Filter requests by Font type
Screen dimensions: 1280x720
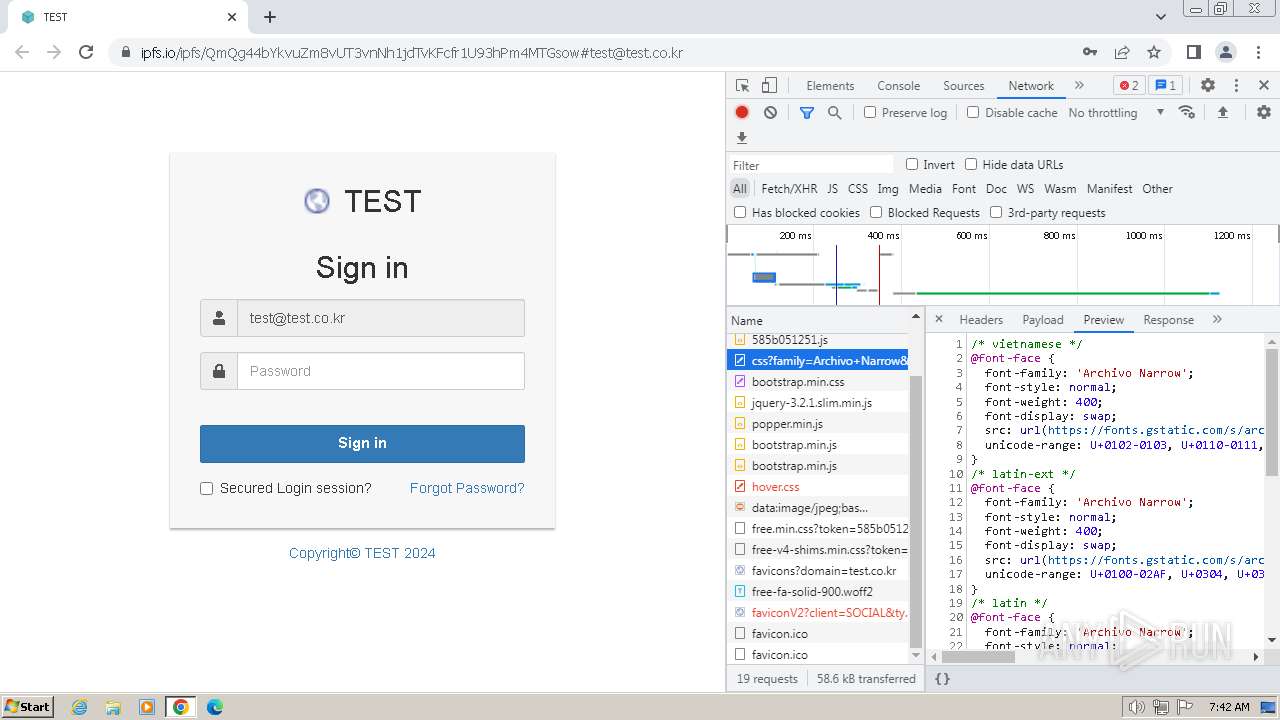pyautogui.click(x=964, y=189)
